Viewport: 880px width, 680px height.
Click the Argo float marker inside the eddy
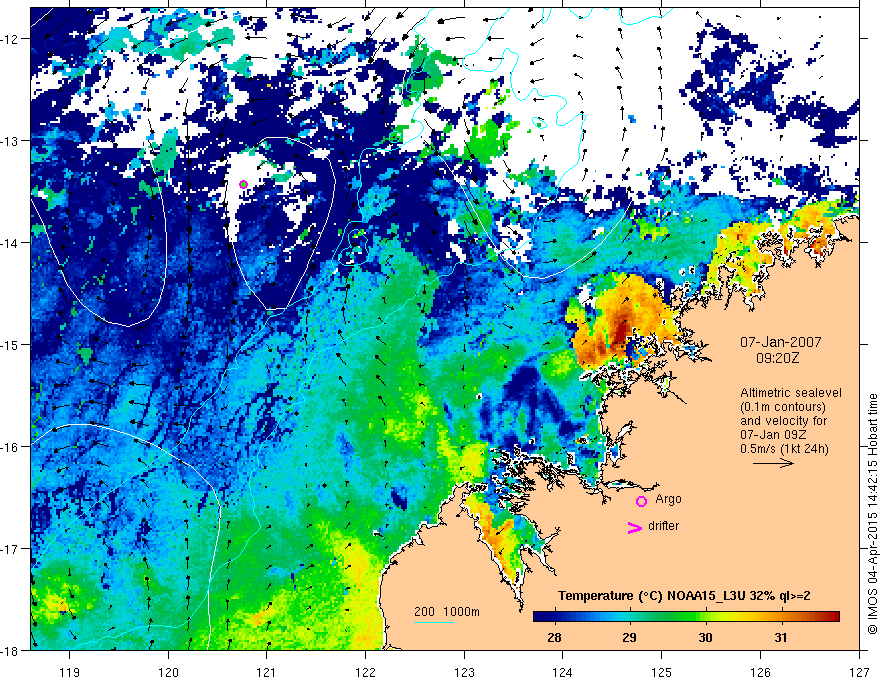(243, 184)
